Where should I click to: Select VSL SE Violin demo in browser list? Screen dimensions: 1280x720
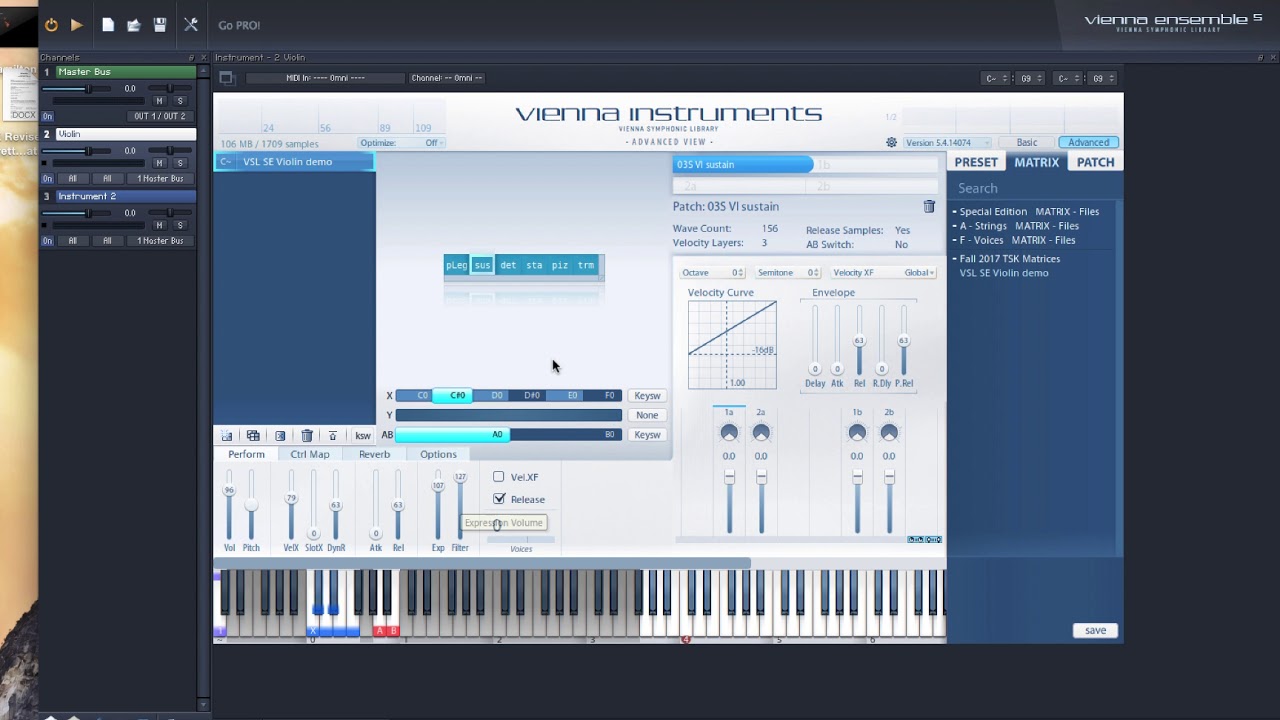(1004, 273)
